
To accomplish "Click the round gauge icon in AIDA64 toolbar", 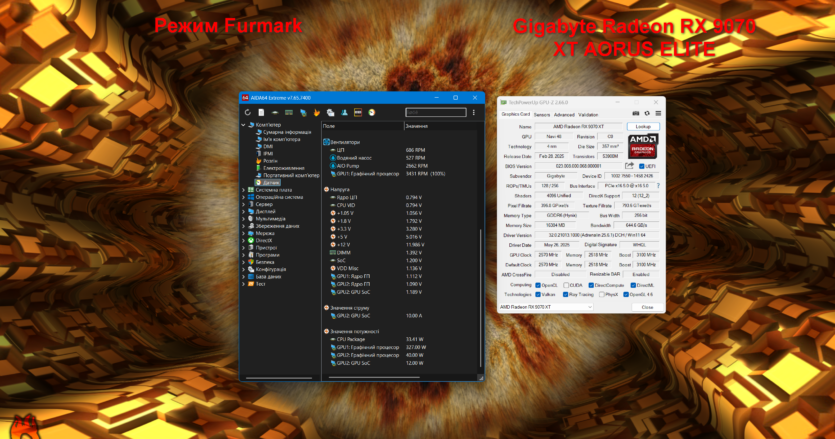I will click(x=372, y=112).
